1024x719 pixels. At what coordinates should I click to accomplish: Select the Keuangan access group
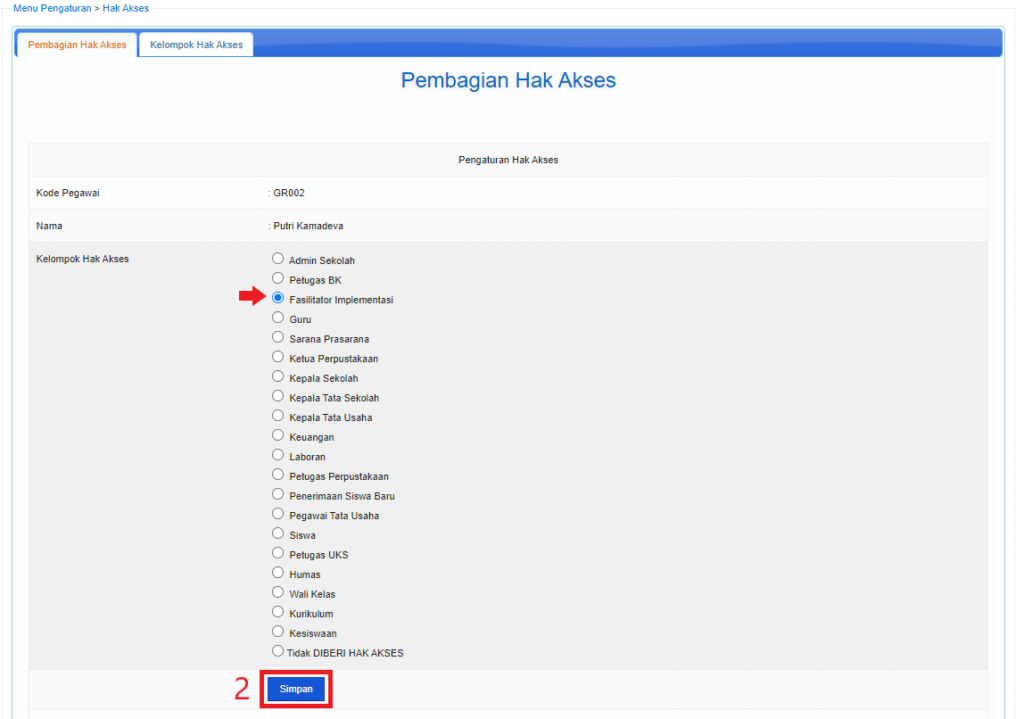click(x=277, y=436)
